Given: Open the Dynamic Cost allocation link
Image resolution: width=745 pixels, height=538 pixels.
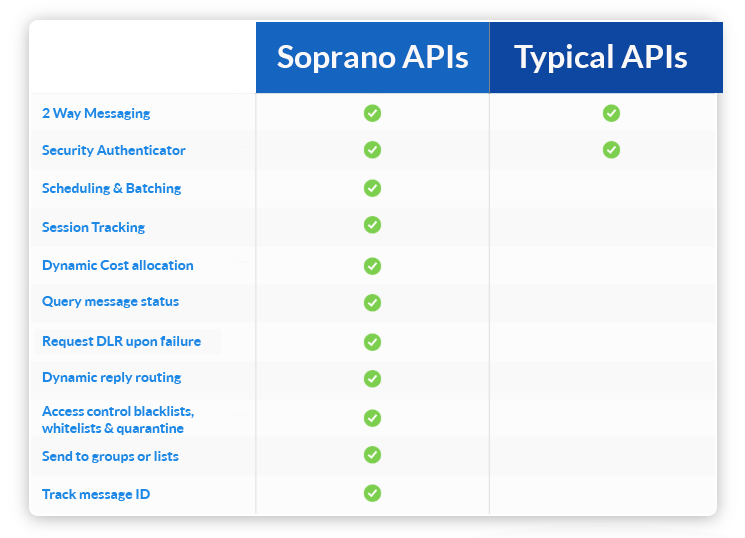Looking at the screenshot, I should pos(118,265).
